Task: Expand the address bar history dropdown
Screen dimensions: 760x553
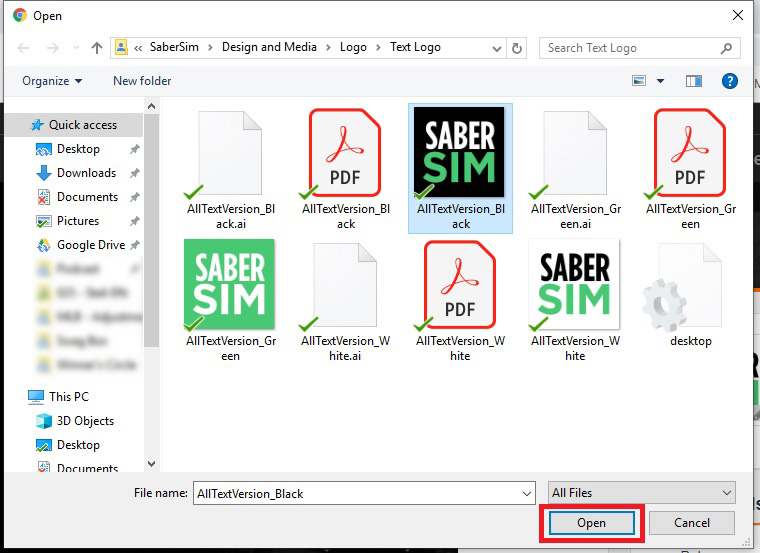Action: coord(496,48)
